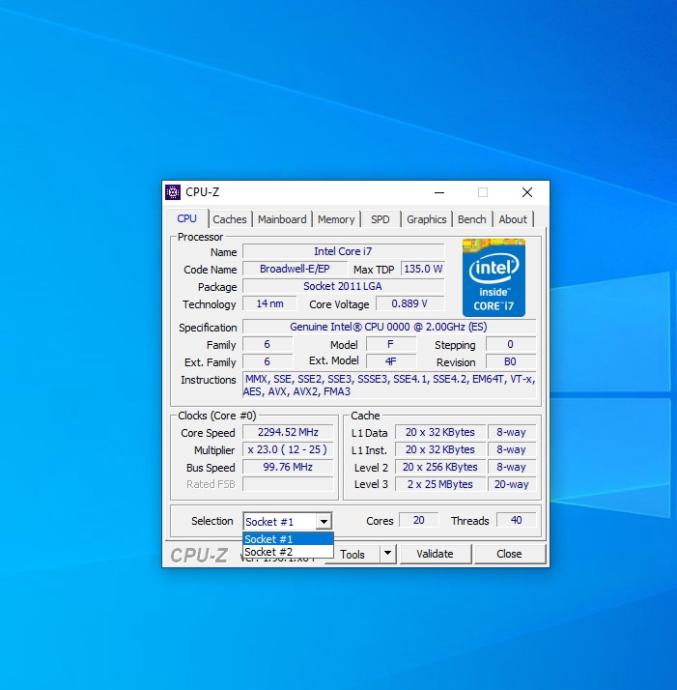Switch to the Caches tab
This screenshot has height=690, width=677.
(x=229, y=219)
